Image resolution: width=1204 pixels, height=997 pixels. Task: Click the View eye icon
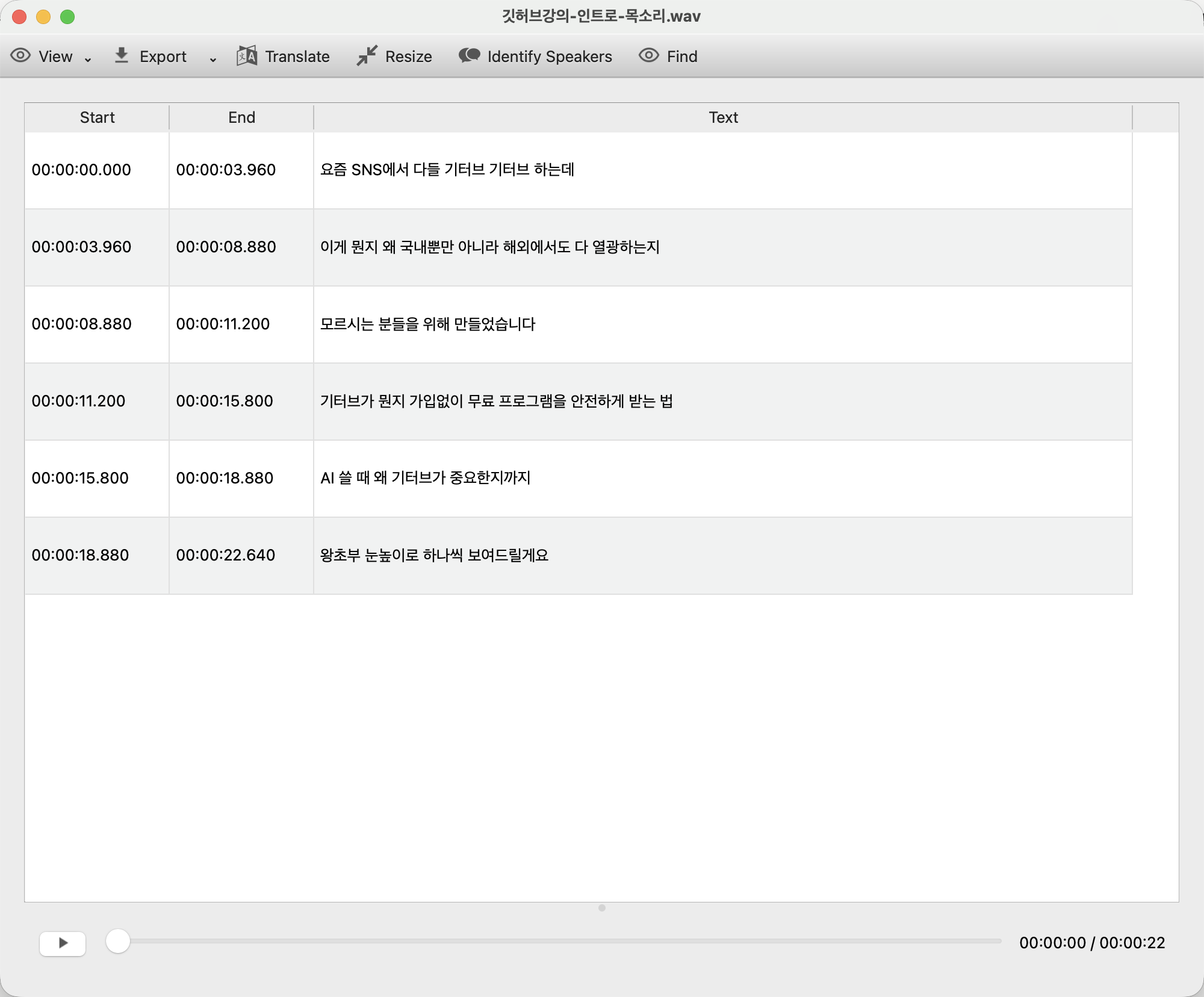(x=20, y=56)
